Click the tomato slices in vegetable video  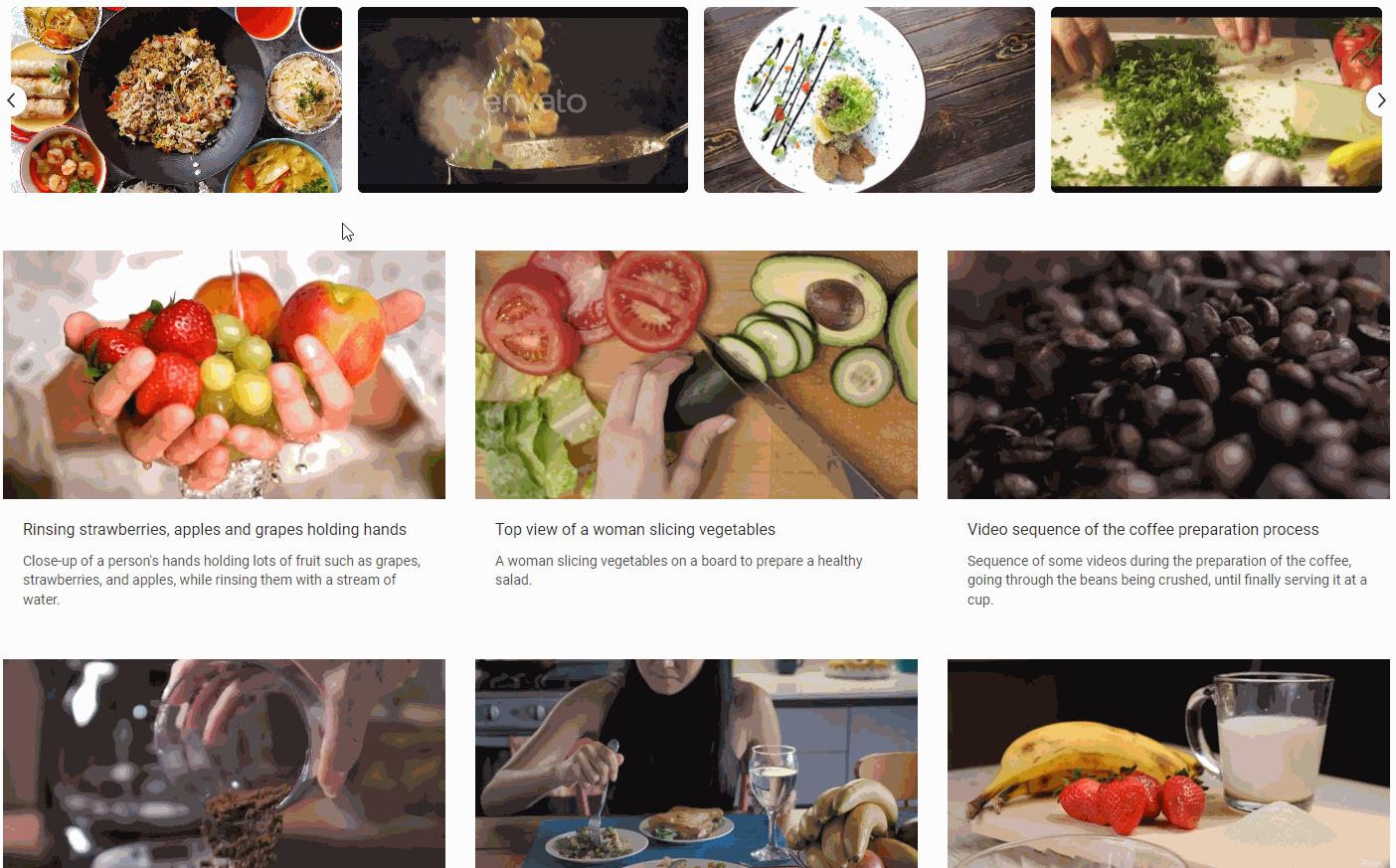597,303
